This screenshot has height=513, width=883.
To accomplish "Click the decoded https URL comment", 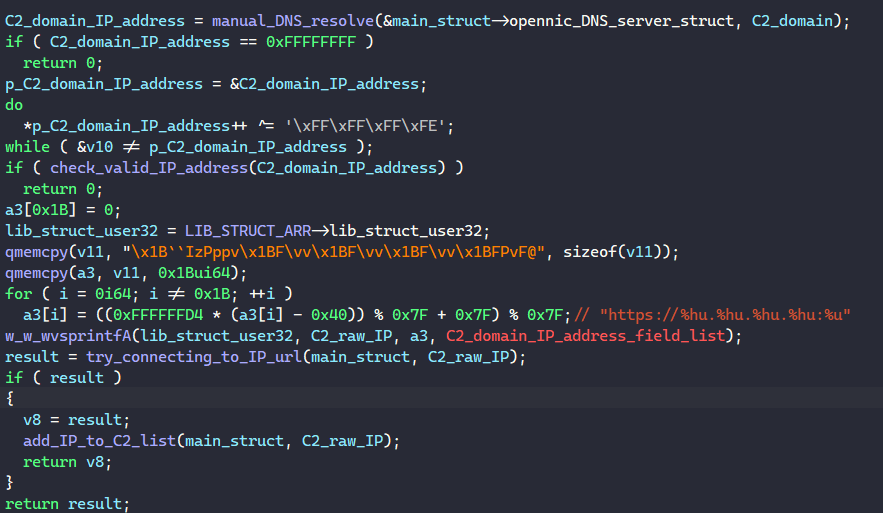I will (712, 315).
